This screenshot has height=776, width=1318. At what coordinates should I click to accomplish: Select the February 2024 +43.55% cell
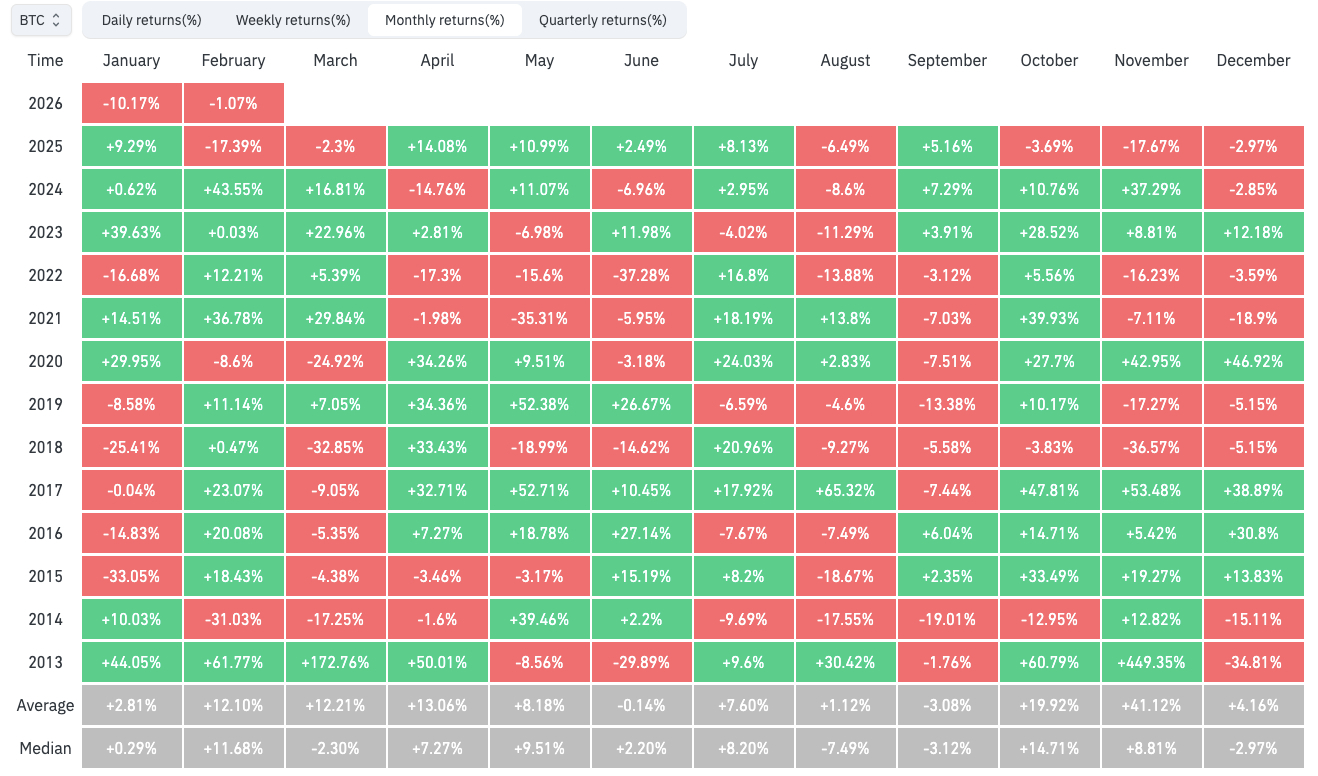[234, 189]
